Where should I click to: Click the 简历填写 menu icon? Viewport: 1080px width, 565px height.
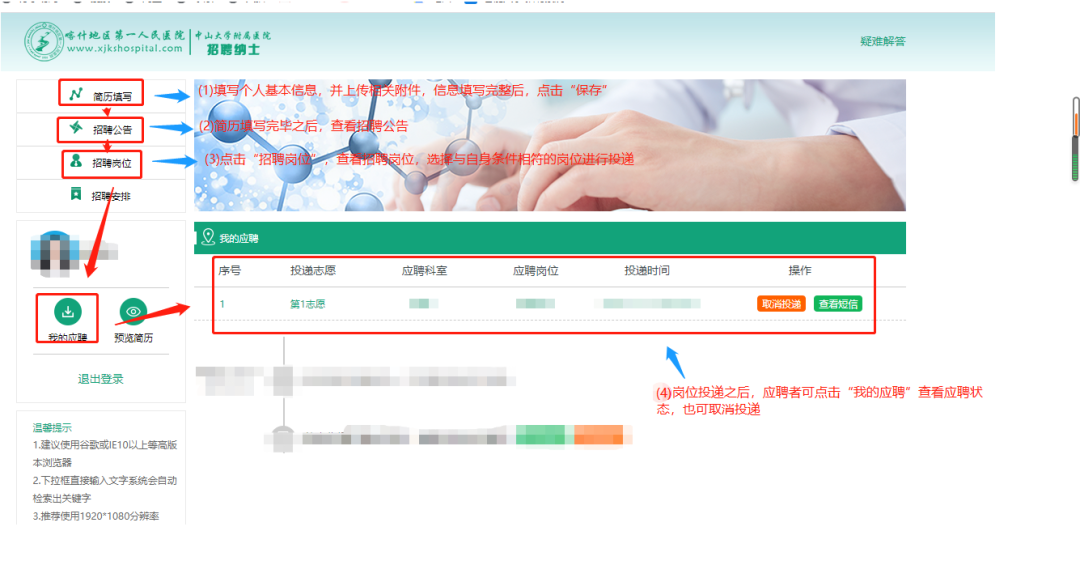(x=76, y=94)
